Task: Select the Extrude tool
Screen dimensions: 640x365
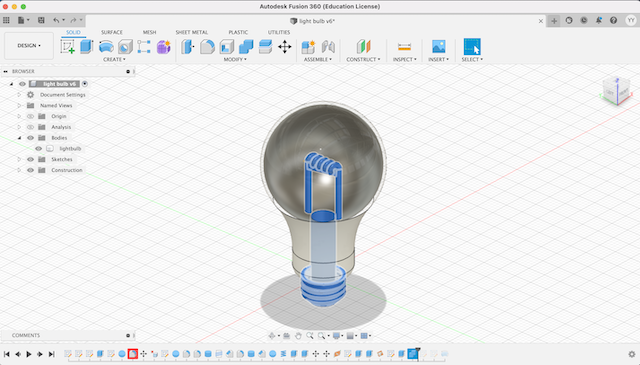Action: [x=87, y=47]
